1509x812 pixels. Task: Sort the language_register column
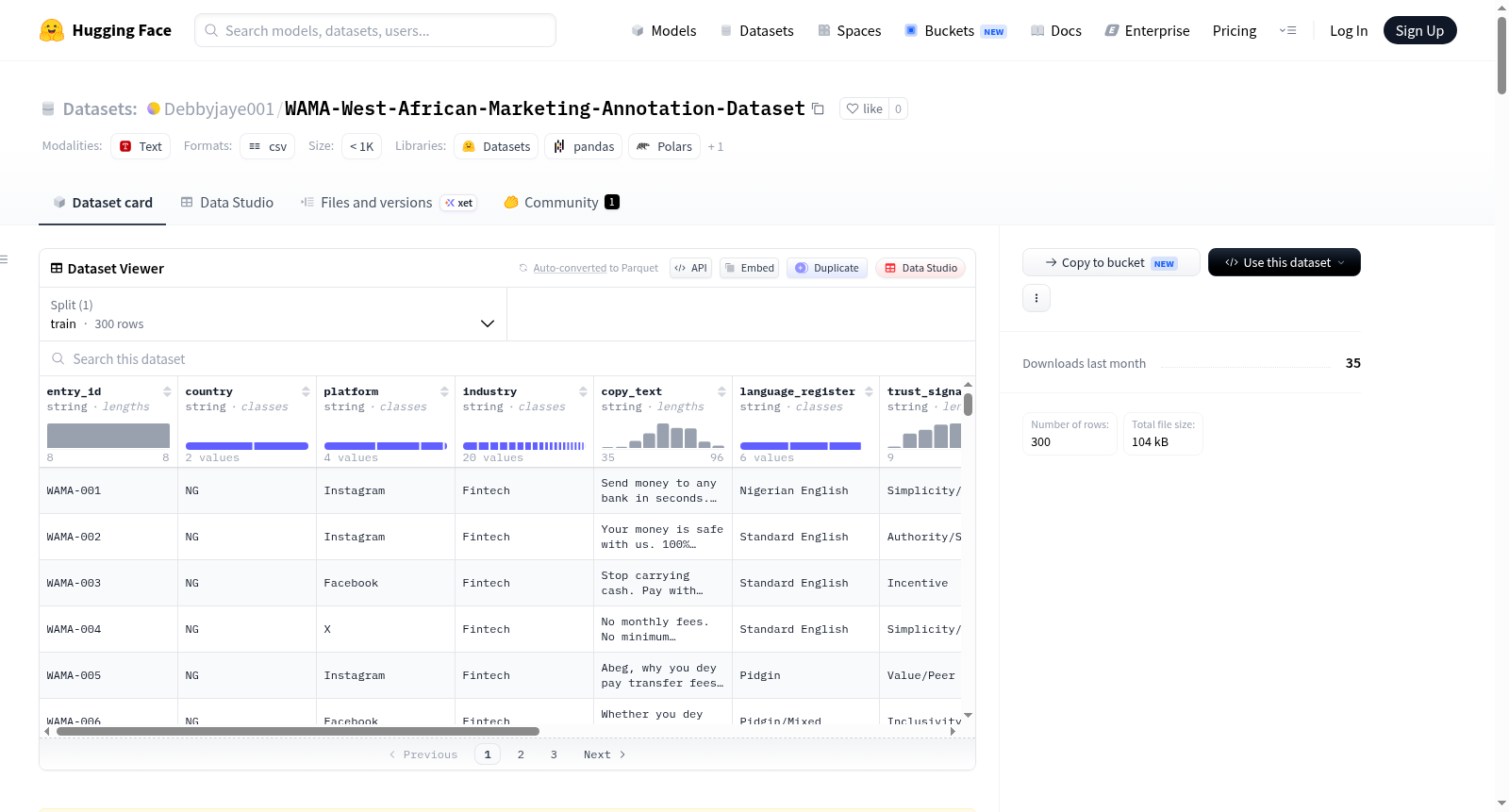click(869, 391)
